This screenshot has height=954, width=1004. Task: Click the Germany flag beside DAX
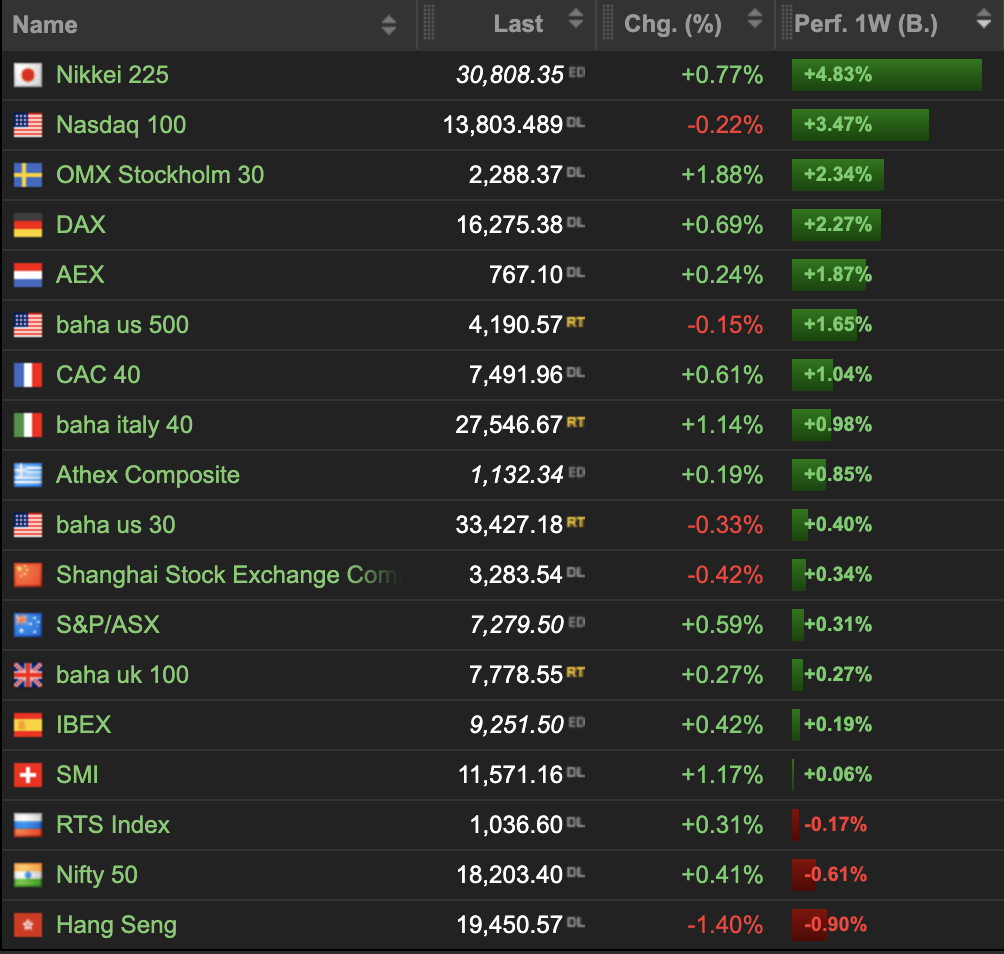[x=28, y=225]
